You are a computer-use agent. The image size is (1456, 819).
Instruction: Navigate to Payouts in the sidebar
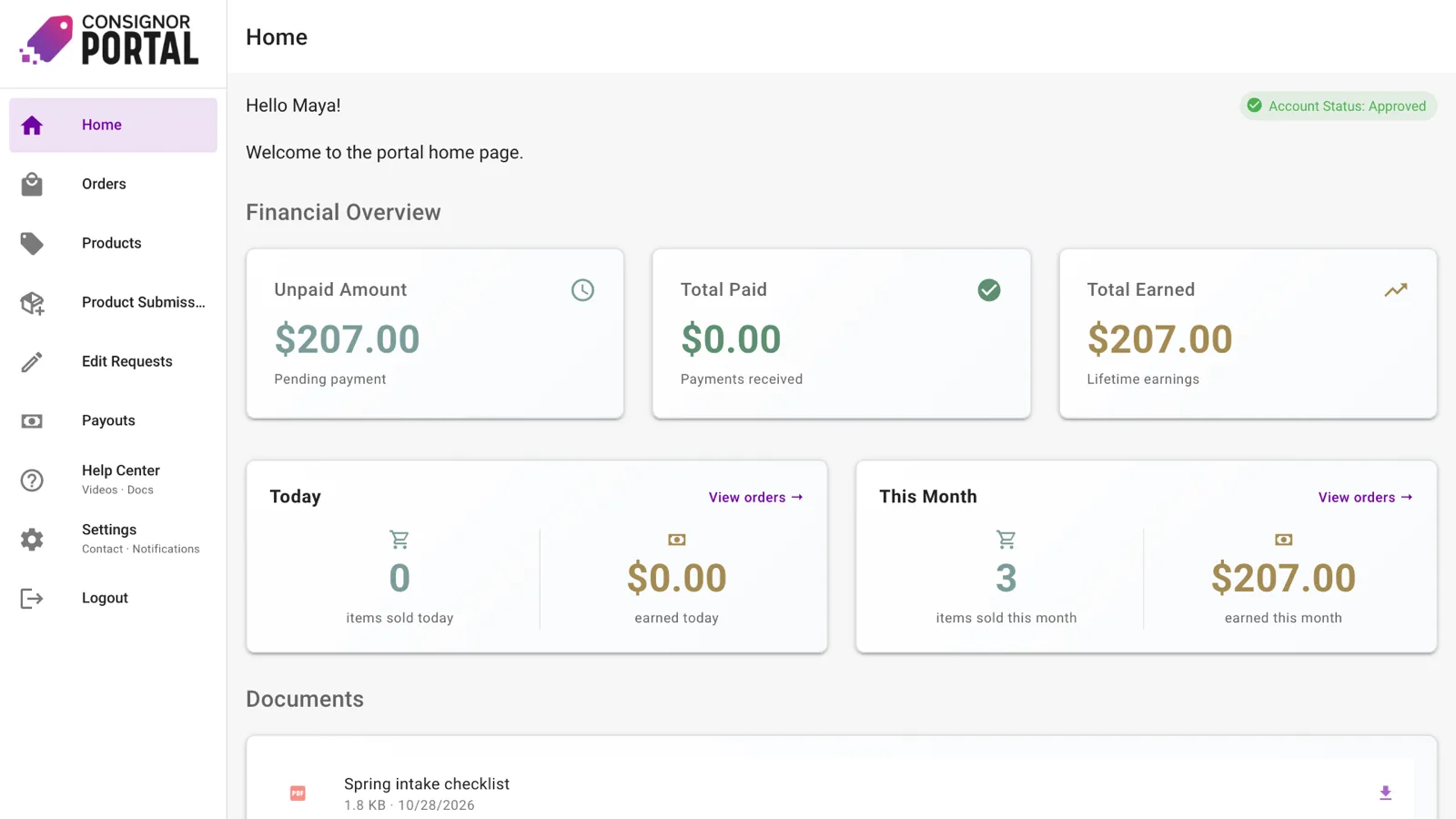tap(113, 420)
